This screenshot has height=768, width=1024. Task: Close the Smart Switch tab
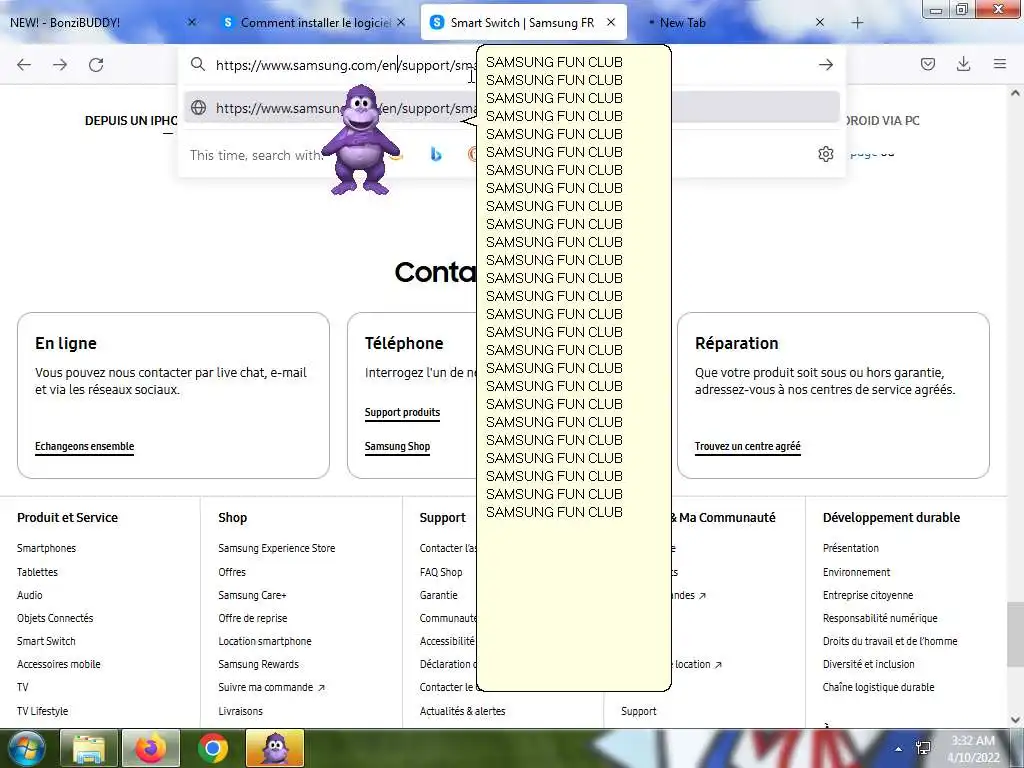(x=611, y=22)
